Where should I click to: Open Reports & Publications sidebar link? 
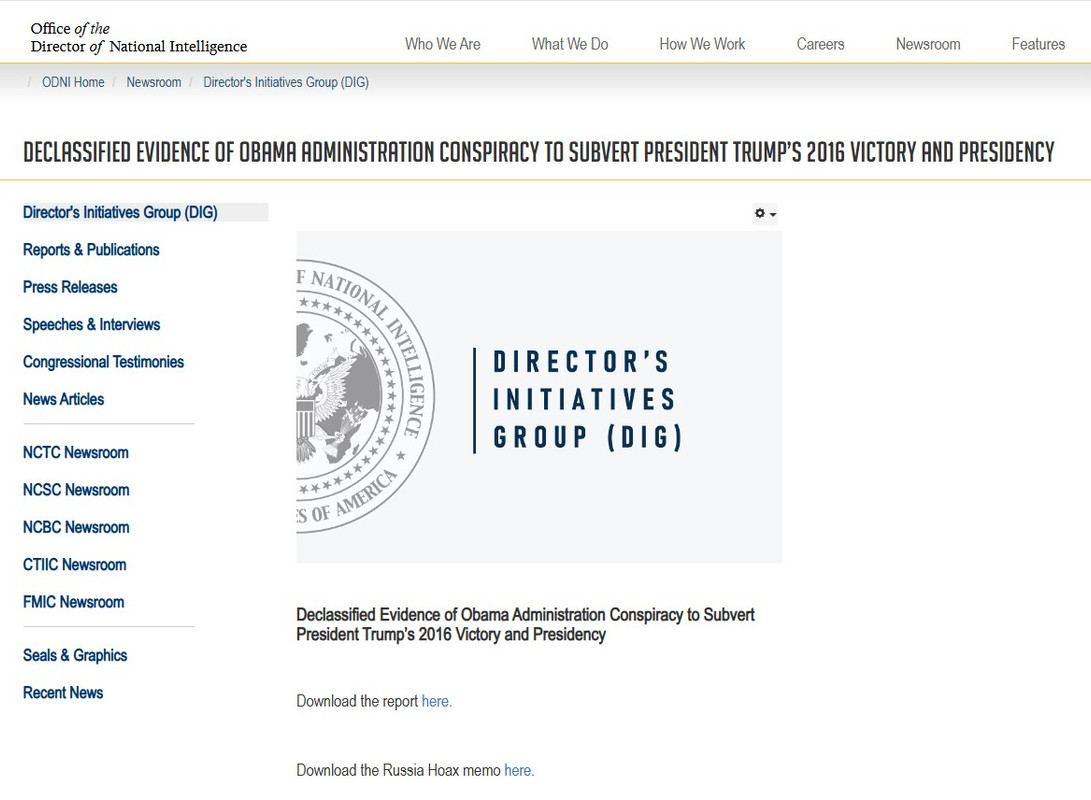point(91,250)
